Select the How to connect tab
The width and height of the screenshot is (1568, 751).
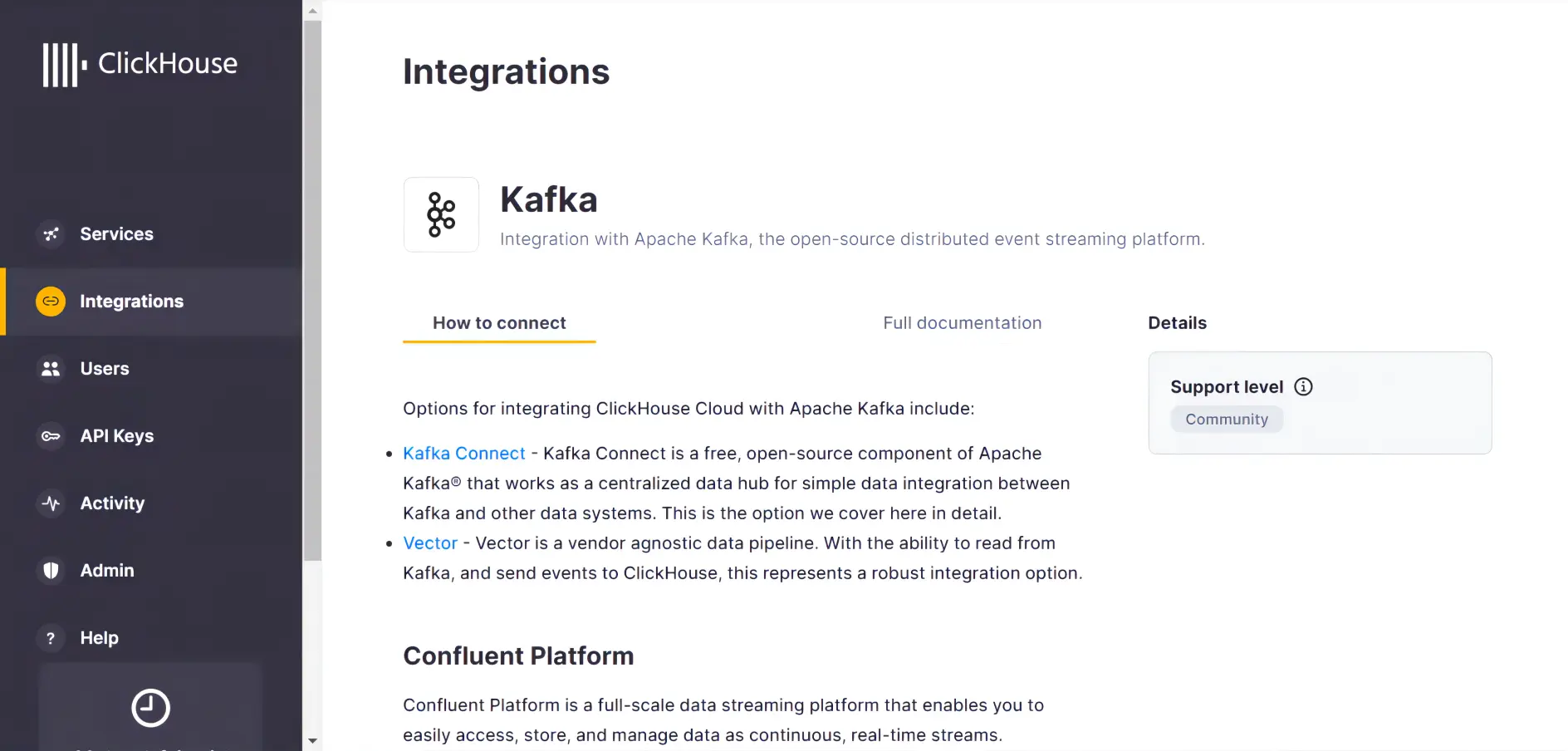pos(499,323)
